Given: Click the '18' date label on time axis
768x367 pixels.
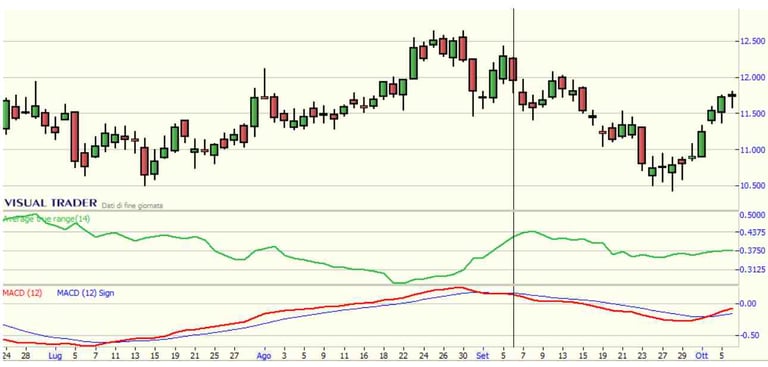Looking at the screenshot, I should [x=383, y=356].
